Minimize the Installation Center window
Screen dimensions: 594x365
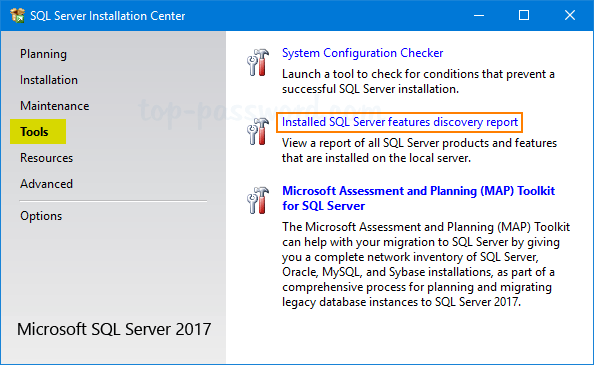click(479, 16)
